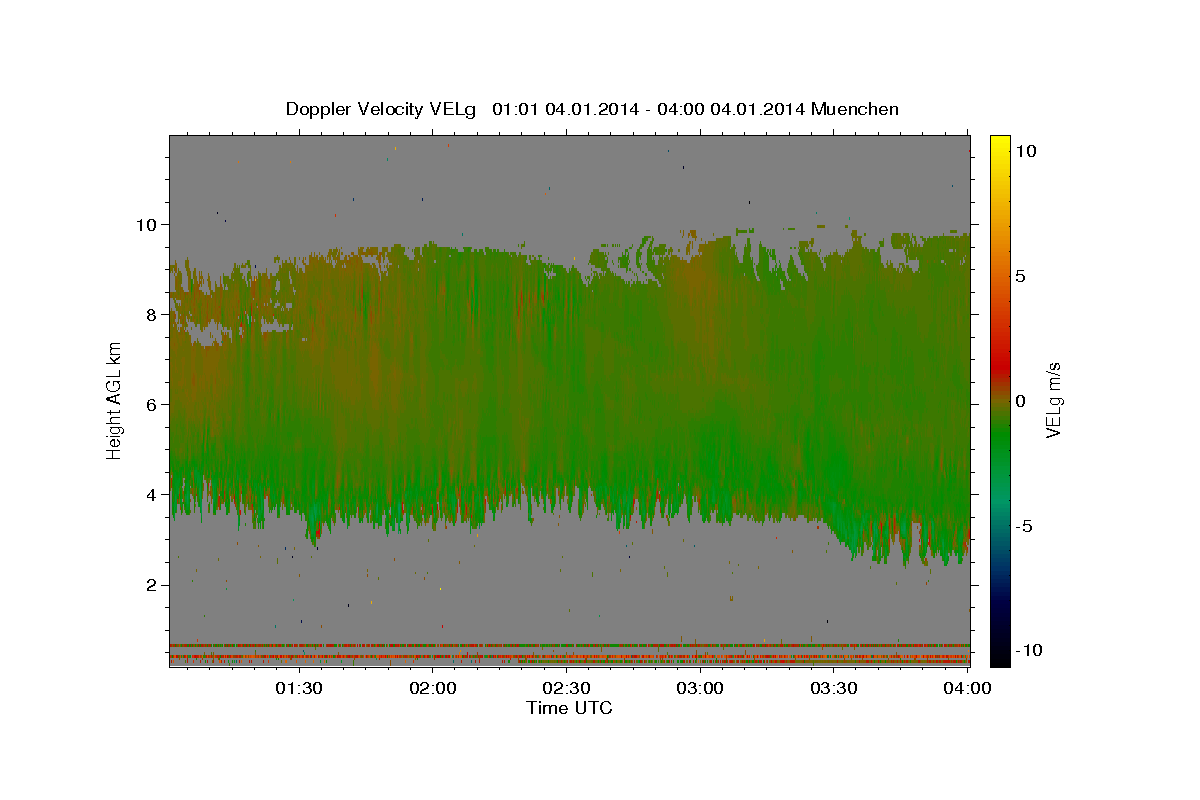This screenshot has height=800, width=1200.
Task: Click the height tick label 4
Action: point(153,494)
